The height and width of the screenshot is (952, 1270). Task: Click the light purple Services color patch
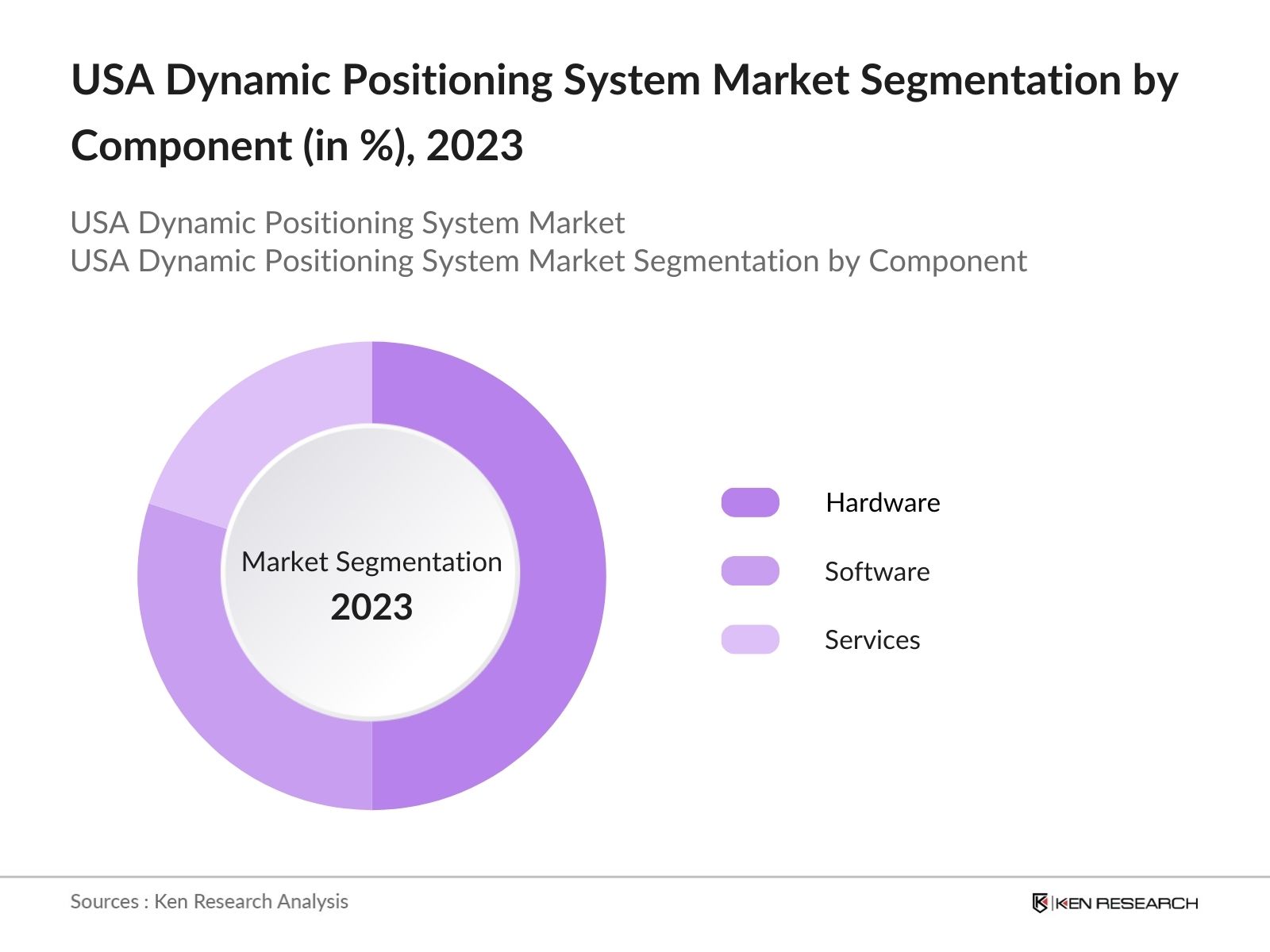pyautogui.click(x=751, y=639)
